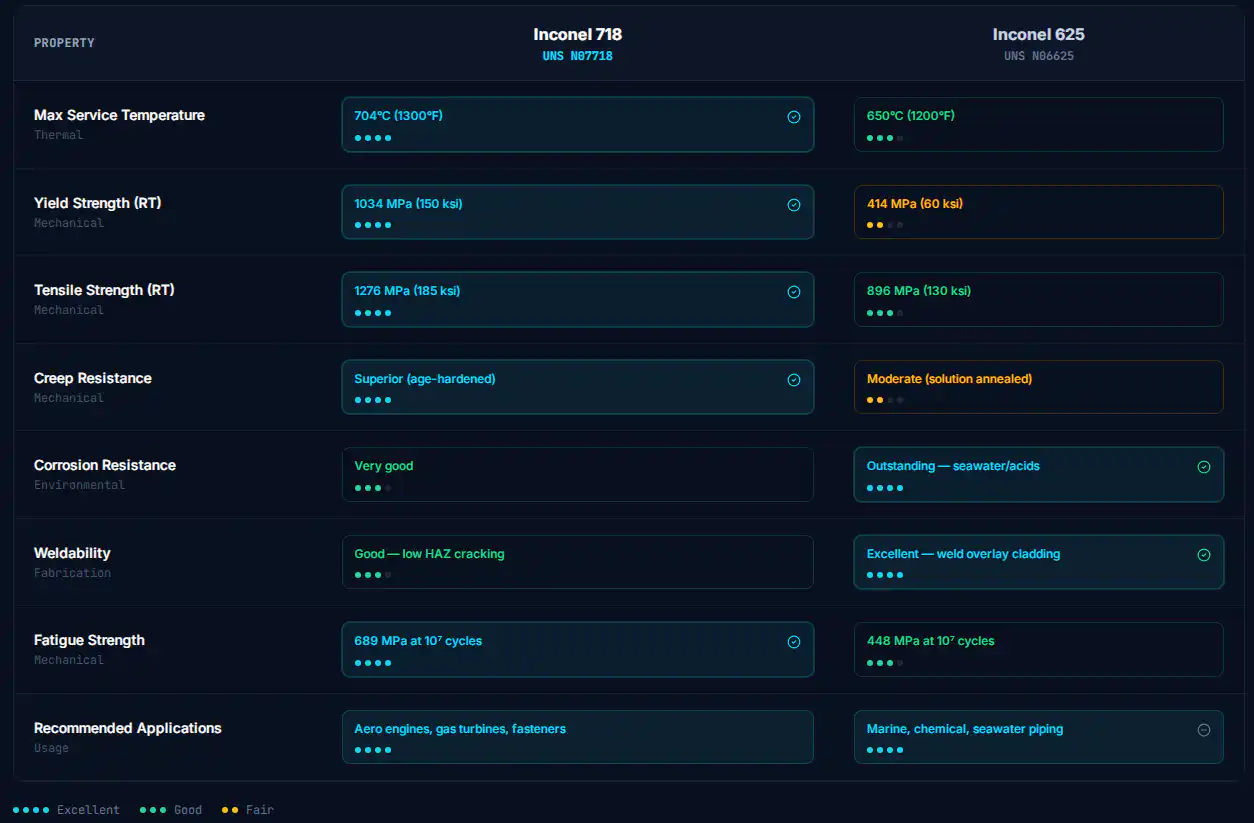Select the Corrosion Resistance row label
1254x823 pixels.
click(x=105, y=465)
